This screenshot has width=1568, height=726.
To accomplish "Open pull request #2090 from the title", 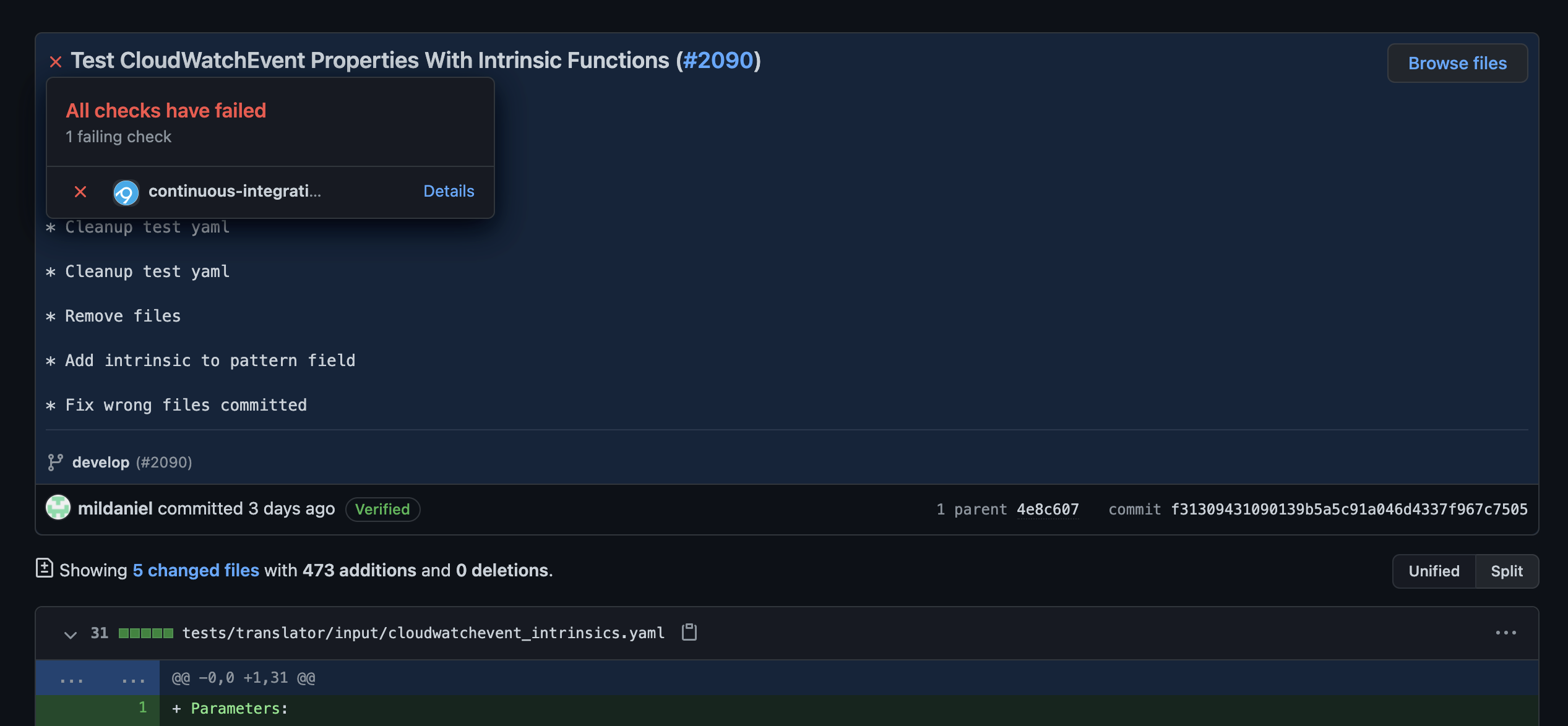I will [x=718, y=61].
